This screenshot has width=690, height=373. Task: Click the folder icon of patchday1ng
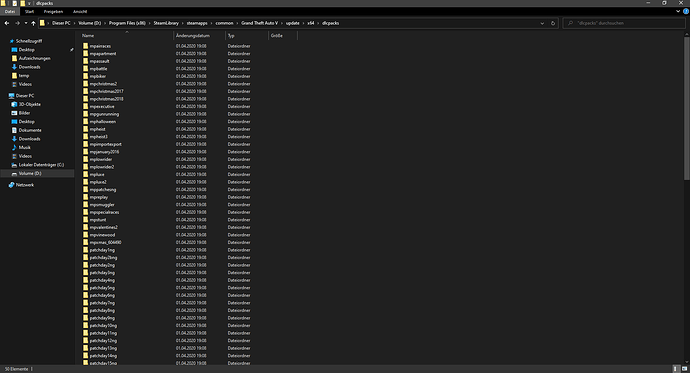pyautogui.click(x=85, y=250)
